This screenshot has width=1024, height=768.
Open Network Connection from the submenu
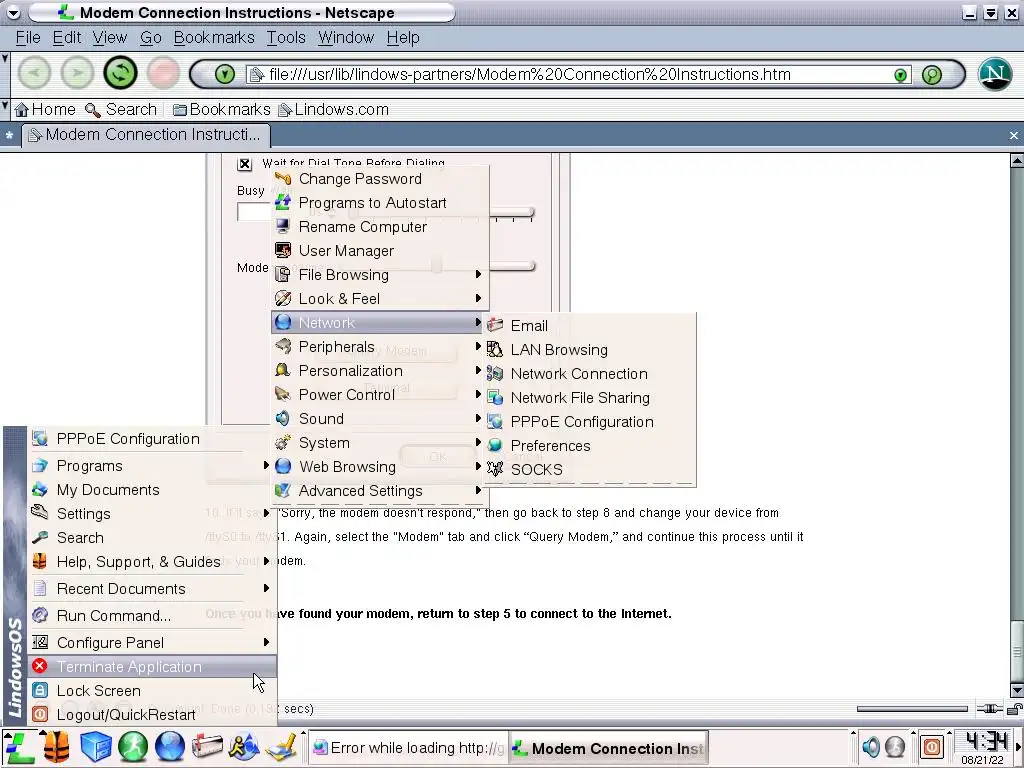click(x=590, y=374)
